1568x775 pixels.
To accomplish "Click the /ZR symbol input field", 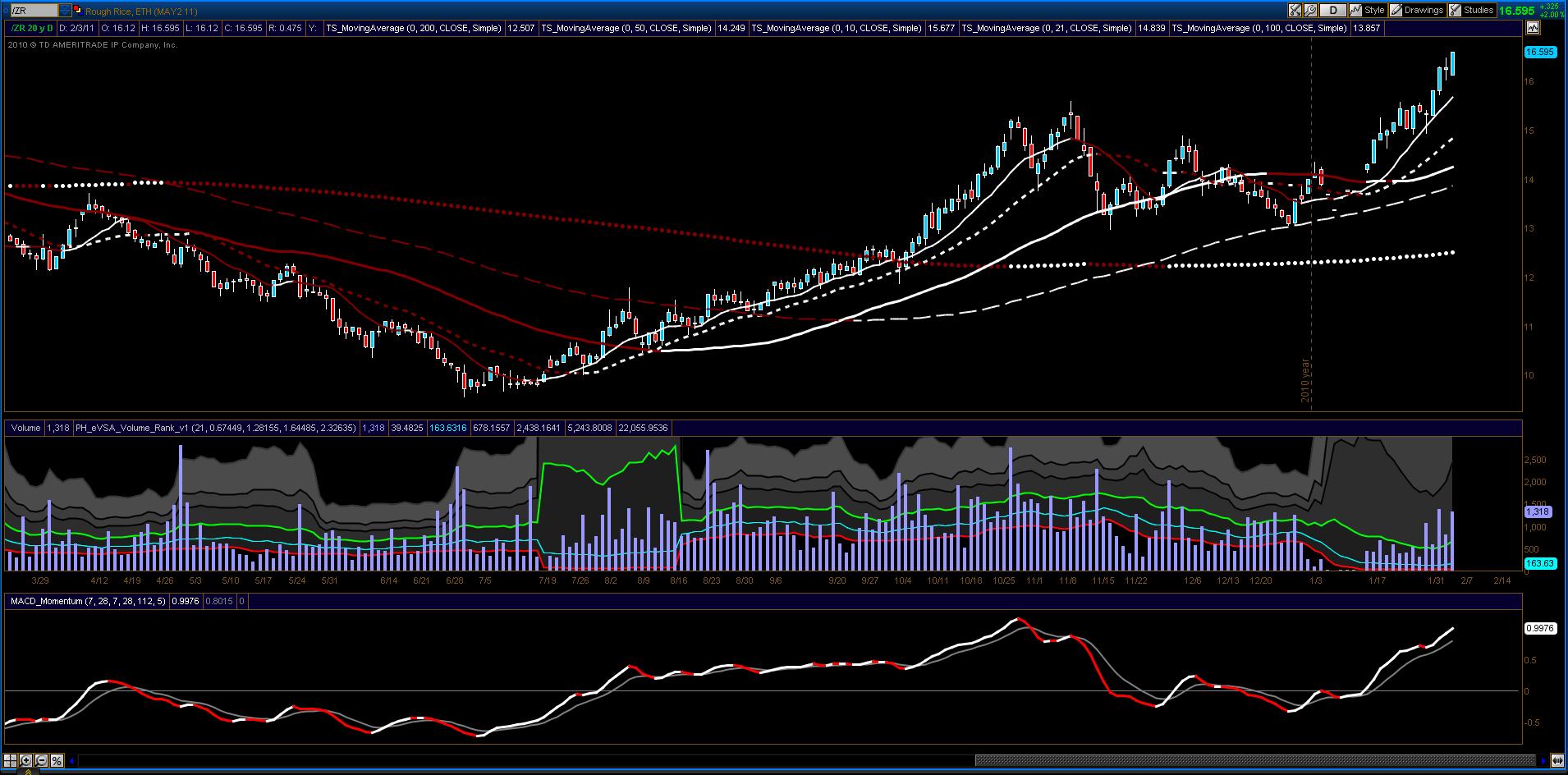I will 34,11.
